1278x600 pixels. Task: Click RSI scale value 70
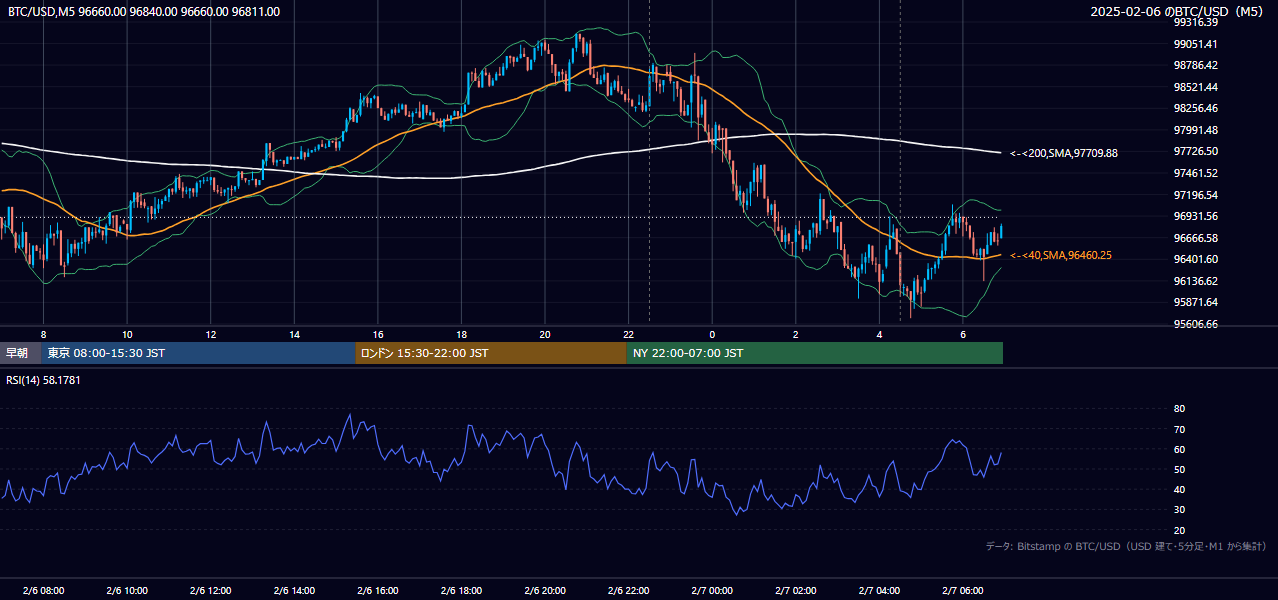tap(1179, 429)
